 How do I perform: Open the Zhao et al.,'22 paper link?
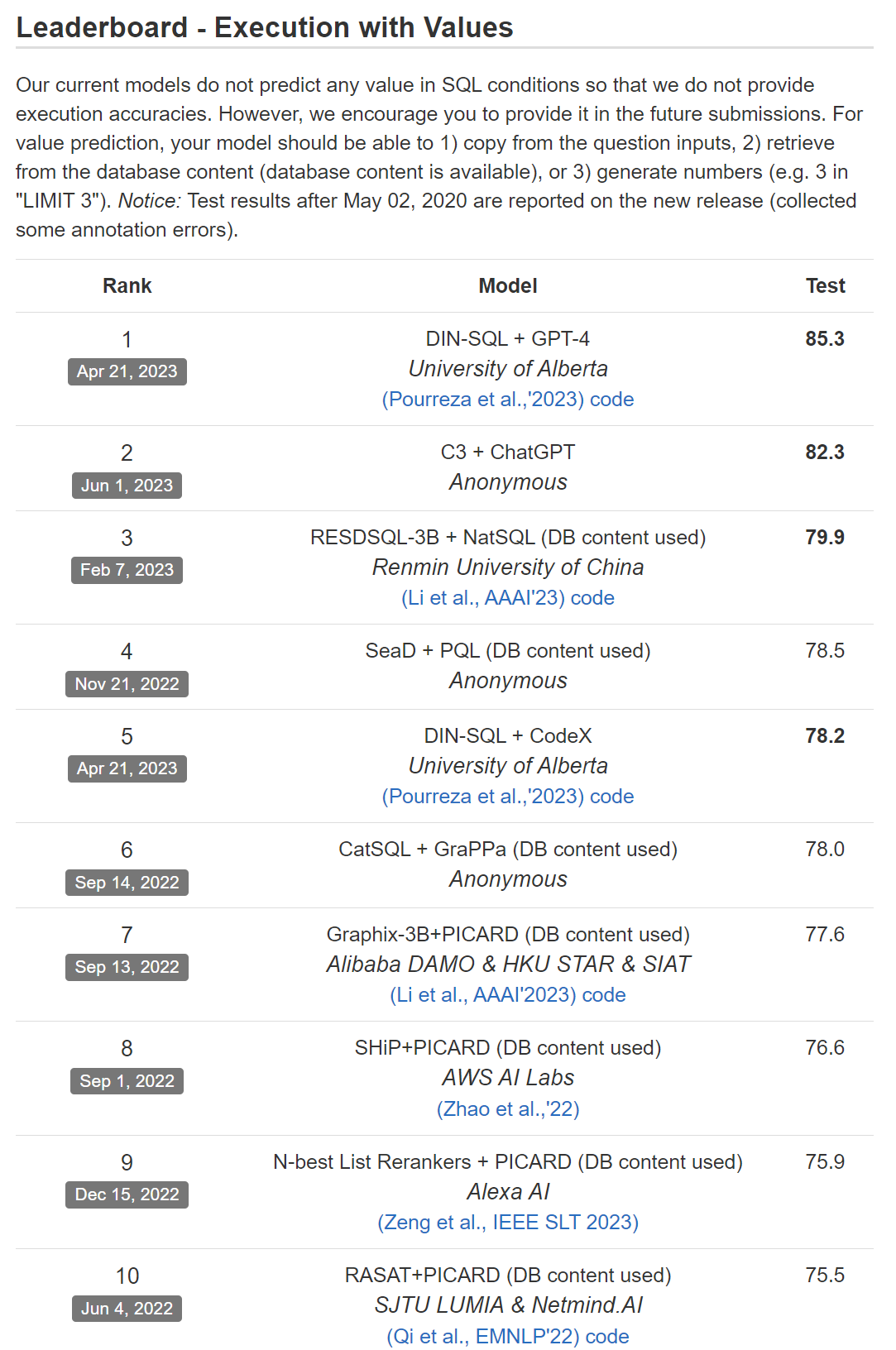tap(508, 1109)
